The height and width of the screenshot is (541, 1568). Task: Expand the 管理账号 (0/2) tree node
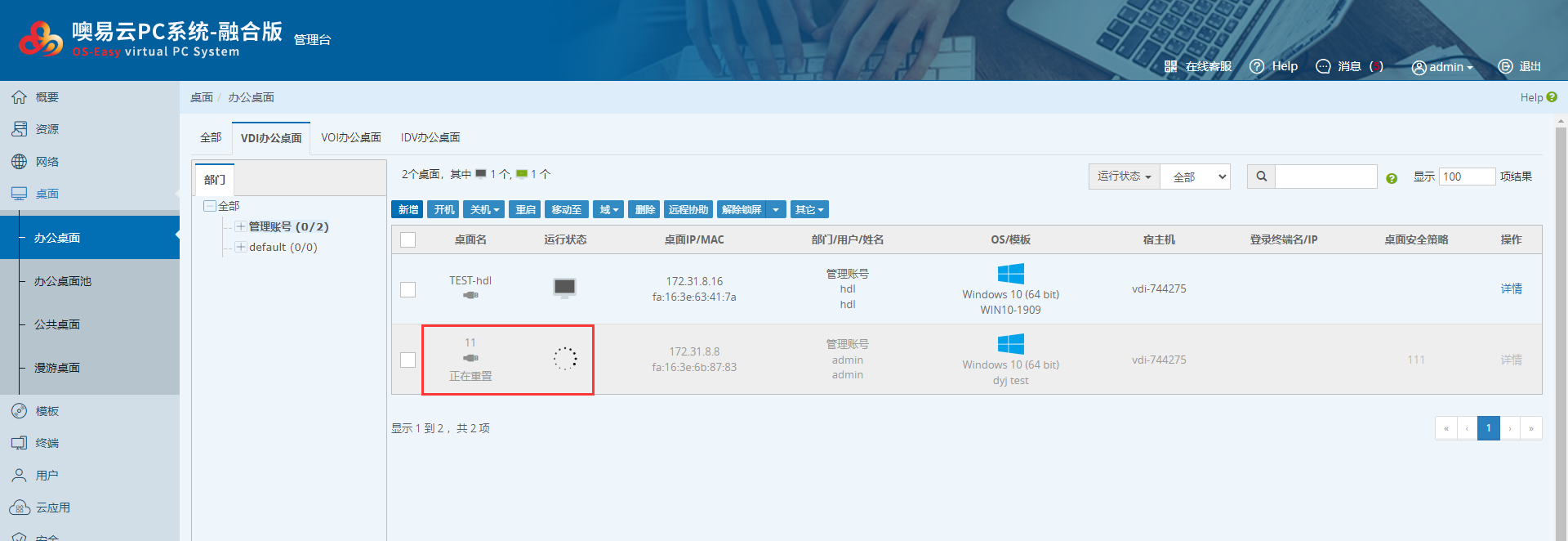click(241, 226)
